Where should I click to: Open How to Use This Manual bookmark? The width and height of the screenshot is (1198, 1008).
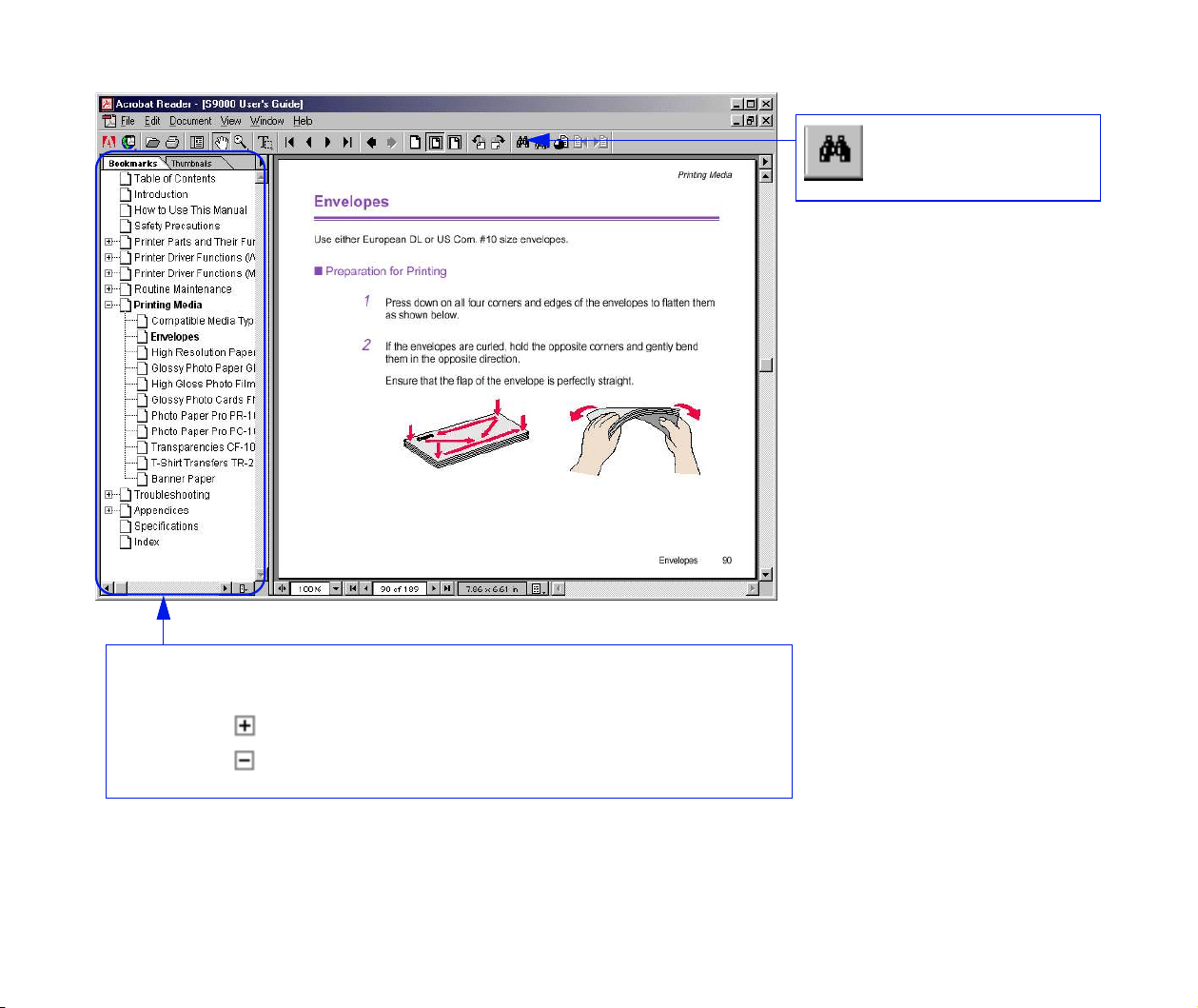click(x=190, y=210)
